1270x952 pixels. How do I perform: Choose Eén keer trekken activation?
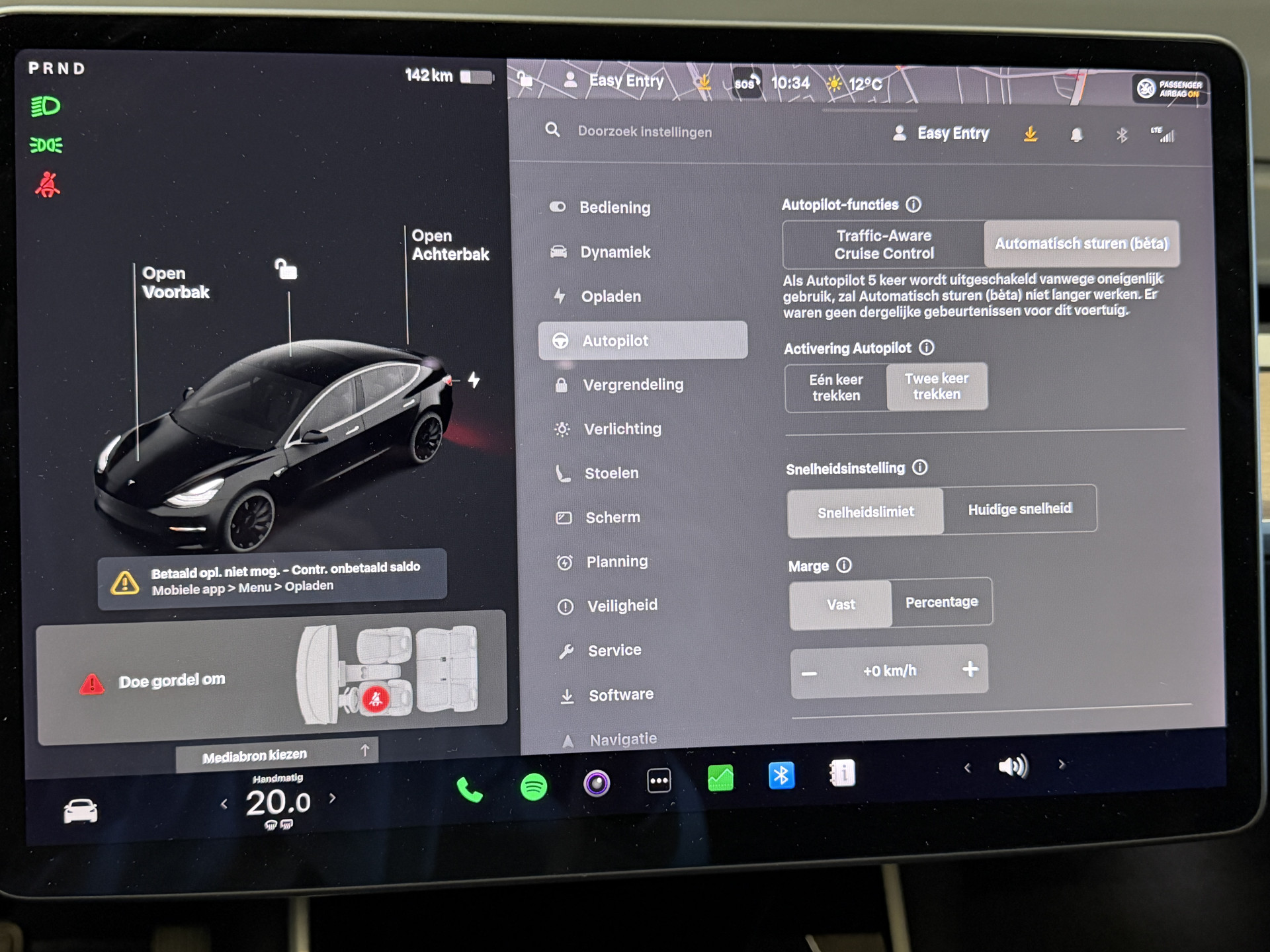836,388
